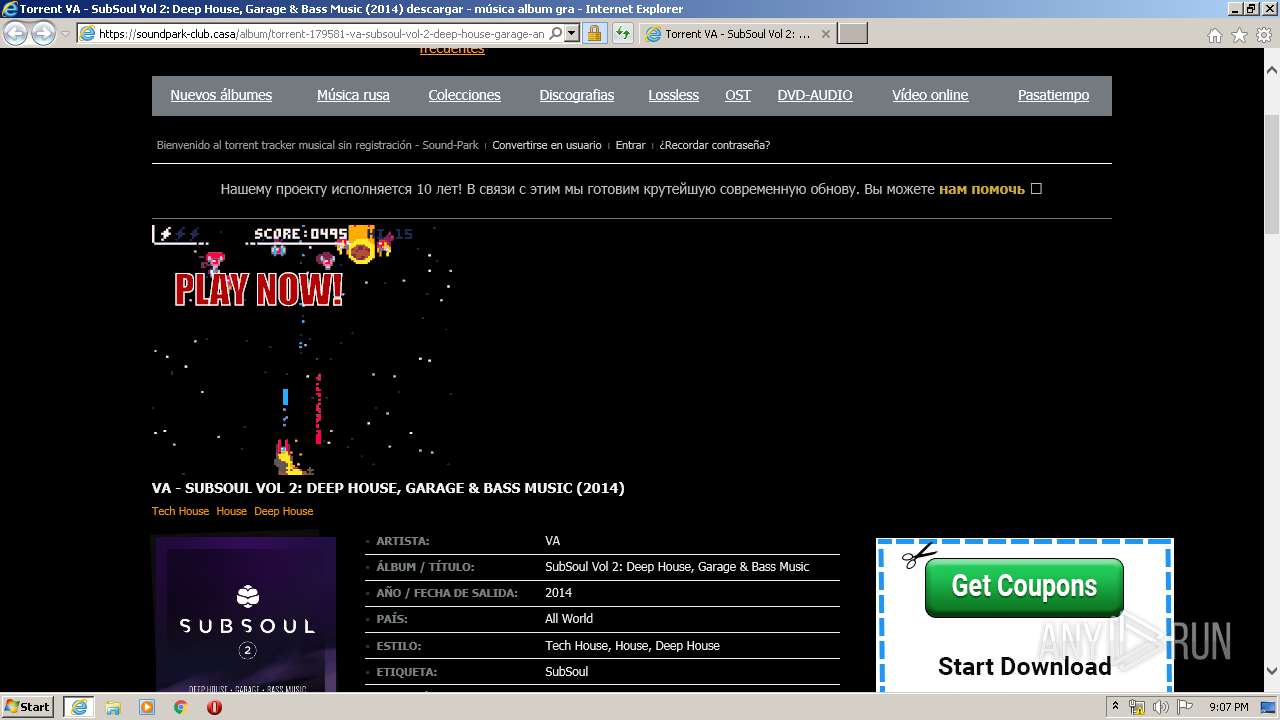This screenshot has width=1280, height=720.
Task: Click the SubSoul album cover image
Action: tap(245, 614)
